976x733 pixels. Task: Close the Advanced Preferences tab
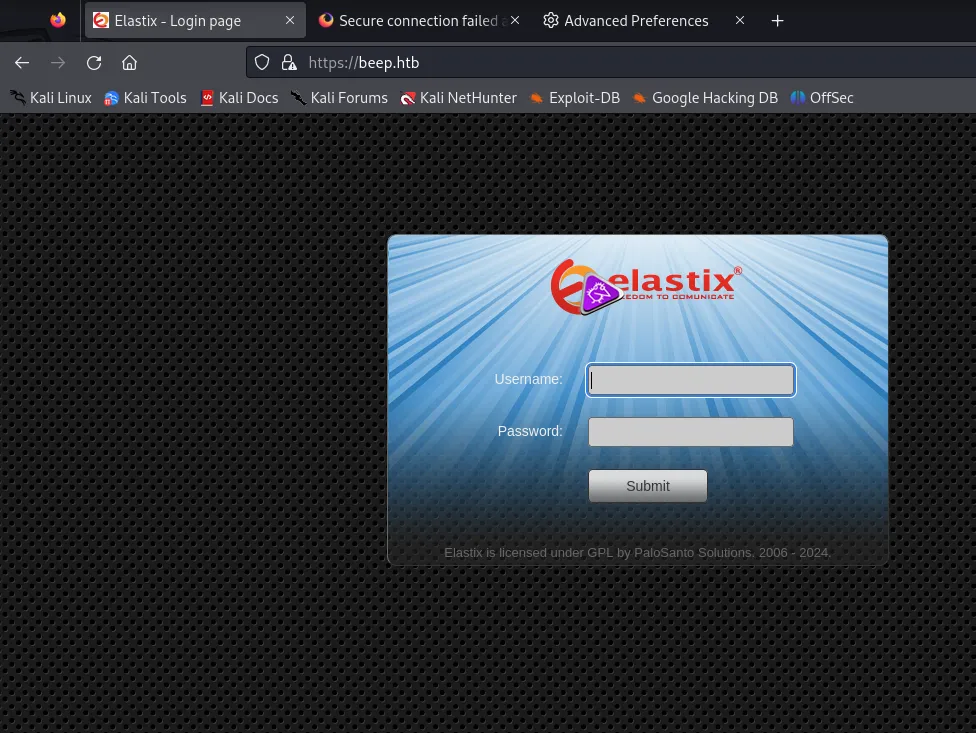[739, 21]
